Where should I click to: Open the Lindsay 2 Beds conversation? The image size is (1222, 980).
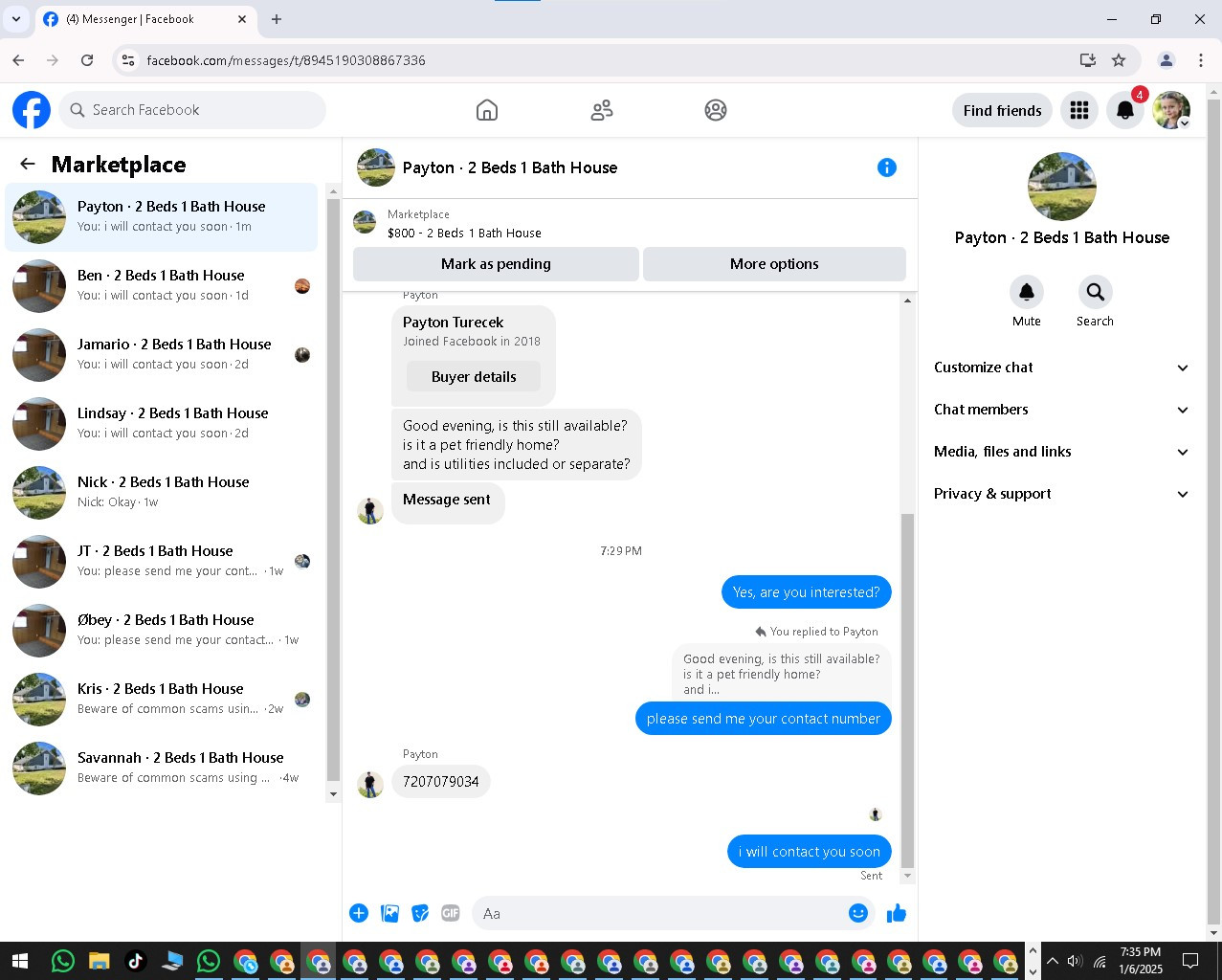pos(162,424)
